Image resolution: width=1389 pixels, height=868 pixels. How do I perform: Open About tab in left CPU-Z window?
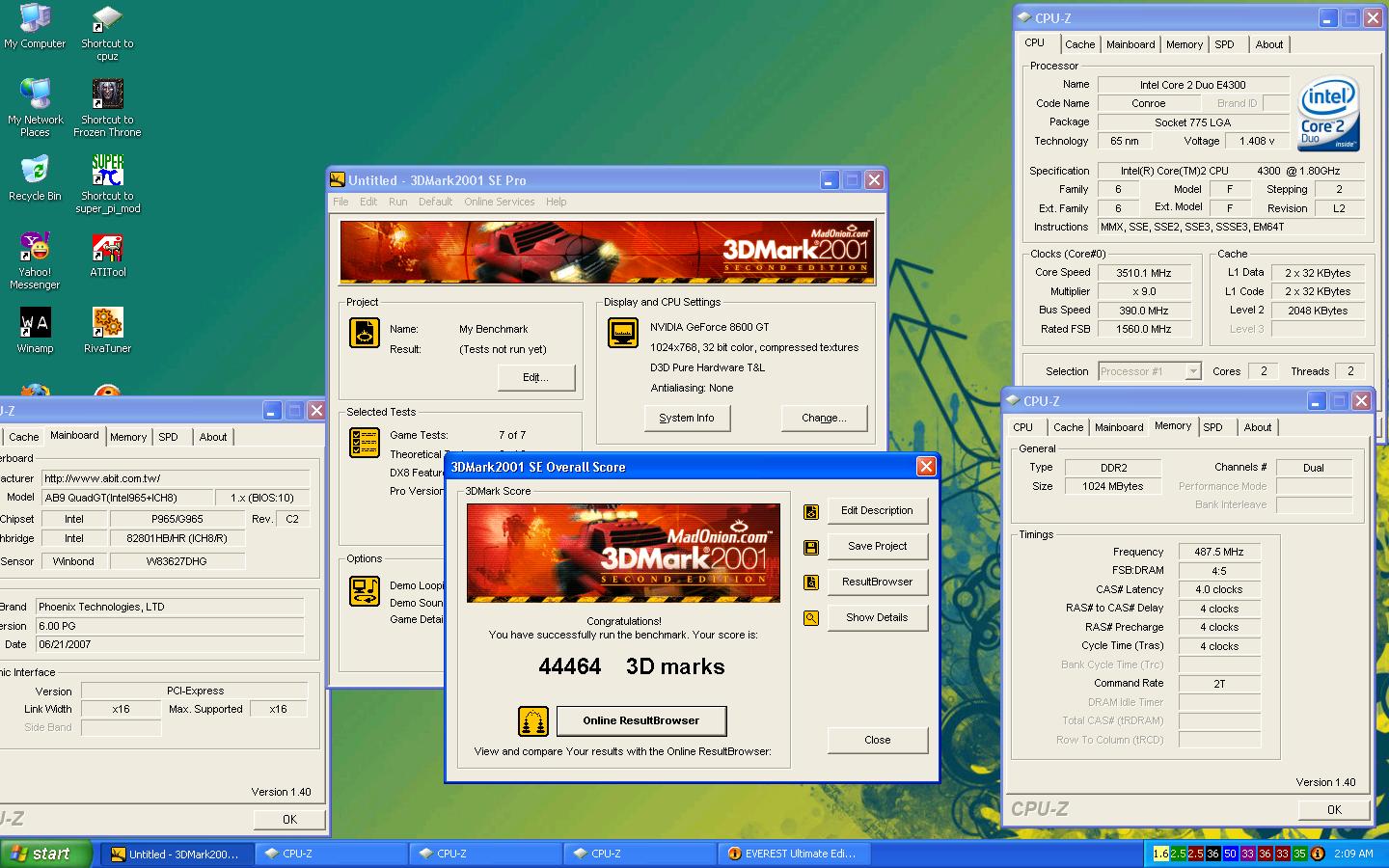point(213,437)
